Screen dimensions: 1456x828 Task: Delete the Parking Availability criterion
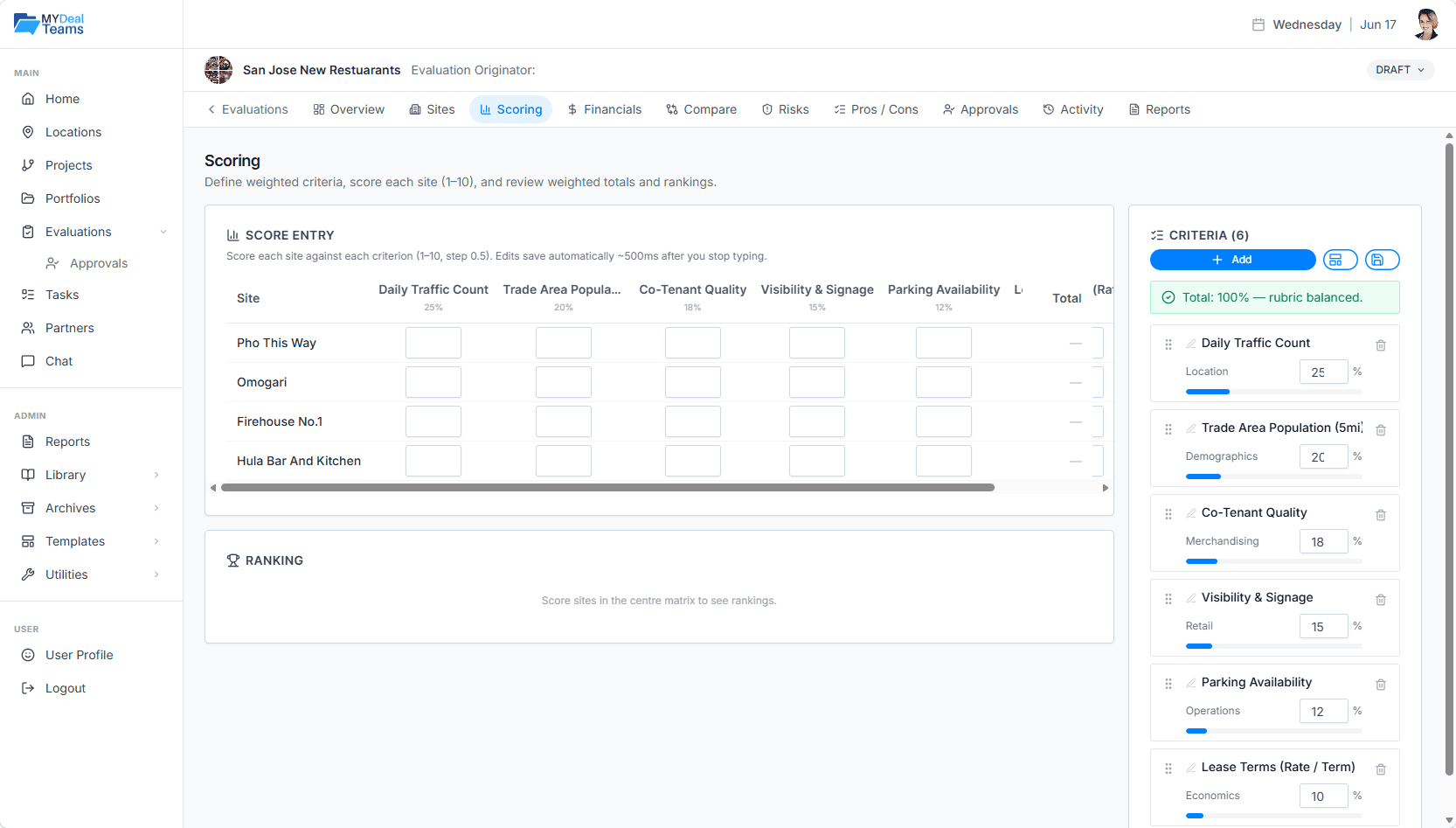click(x=1381, y=685)
